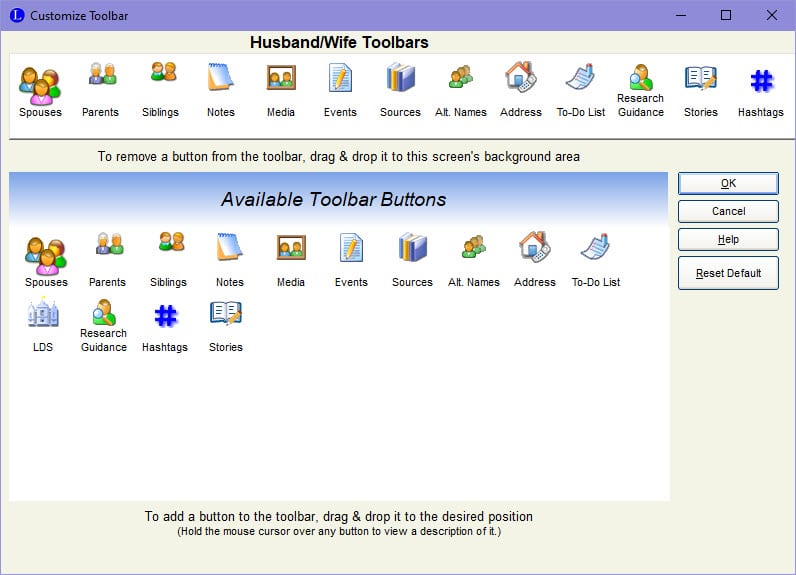Confirm changes with the OK button
The height and width of the screenshot is (575, 796).
coord(728,183)
